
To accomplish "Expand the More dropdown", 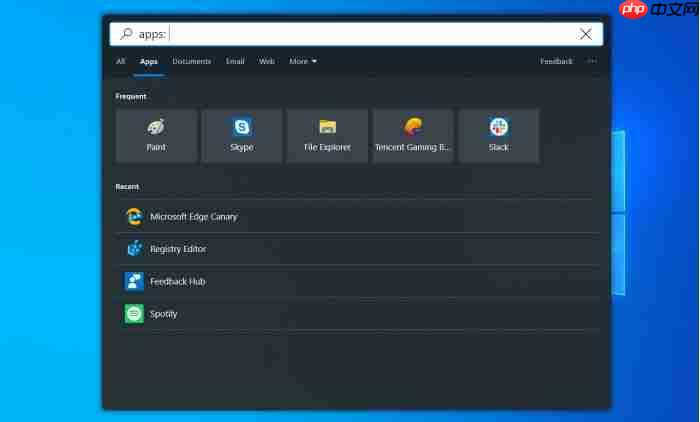I will tap(303, 61).
